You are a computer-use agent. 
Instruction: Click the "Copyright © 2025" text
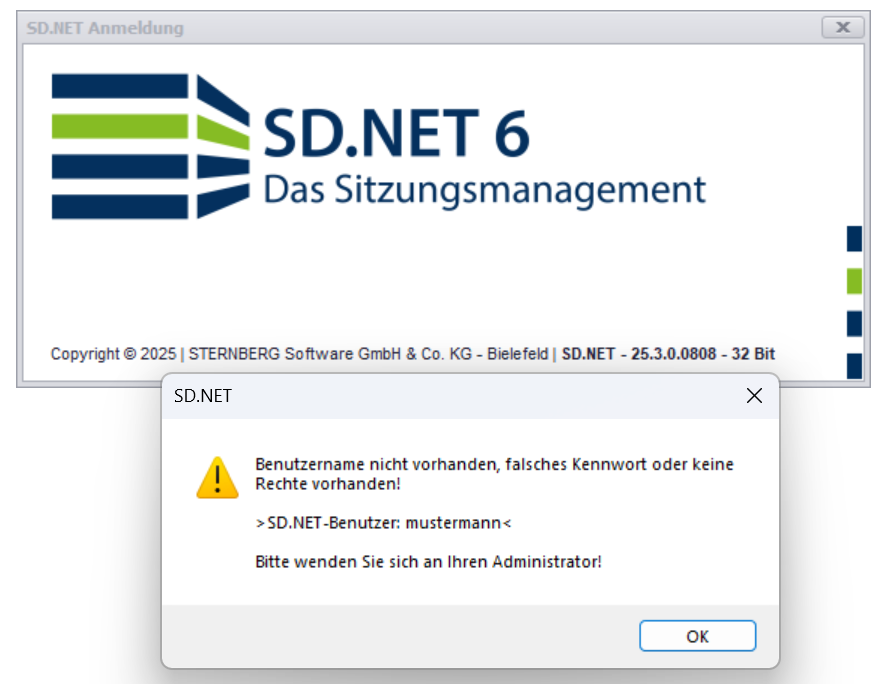click(114, 354)
